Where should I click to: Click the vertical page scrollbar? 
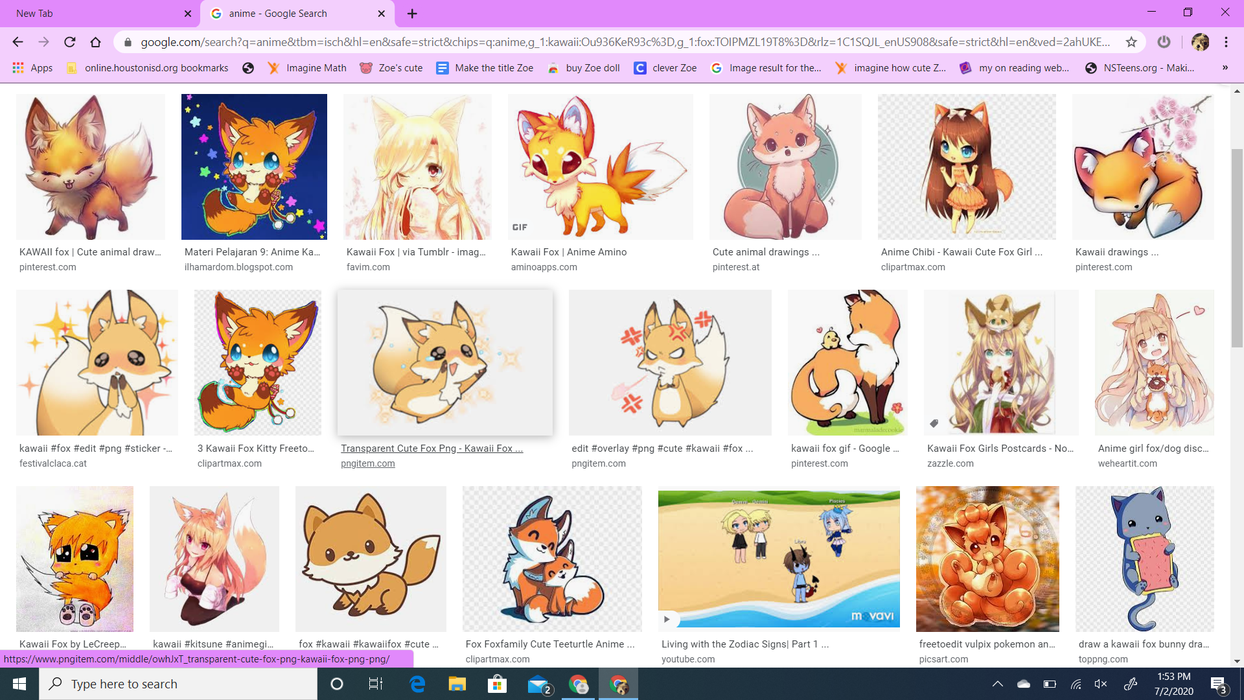click(1237, 250)
